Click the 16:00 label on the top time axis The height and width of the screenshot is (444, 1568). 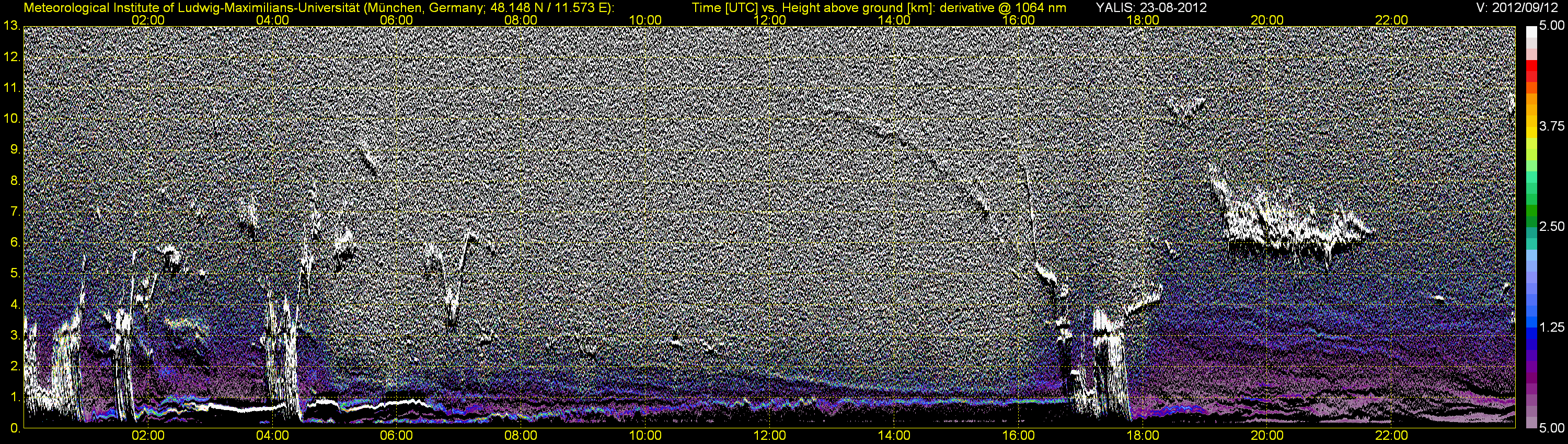tap(1018, 20)
